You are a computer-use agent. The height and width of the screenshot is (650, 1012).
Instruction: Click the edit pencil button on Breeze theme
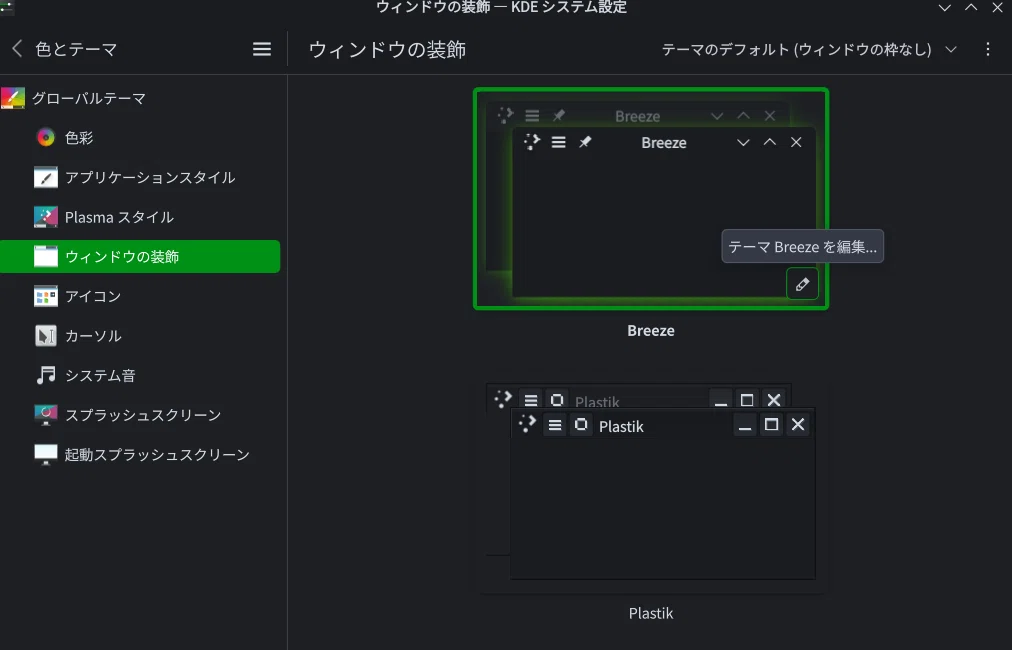[802, 284]
